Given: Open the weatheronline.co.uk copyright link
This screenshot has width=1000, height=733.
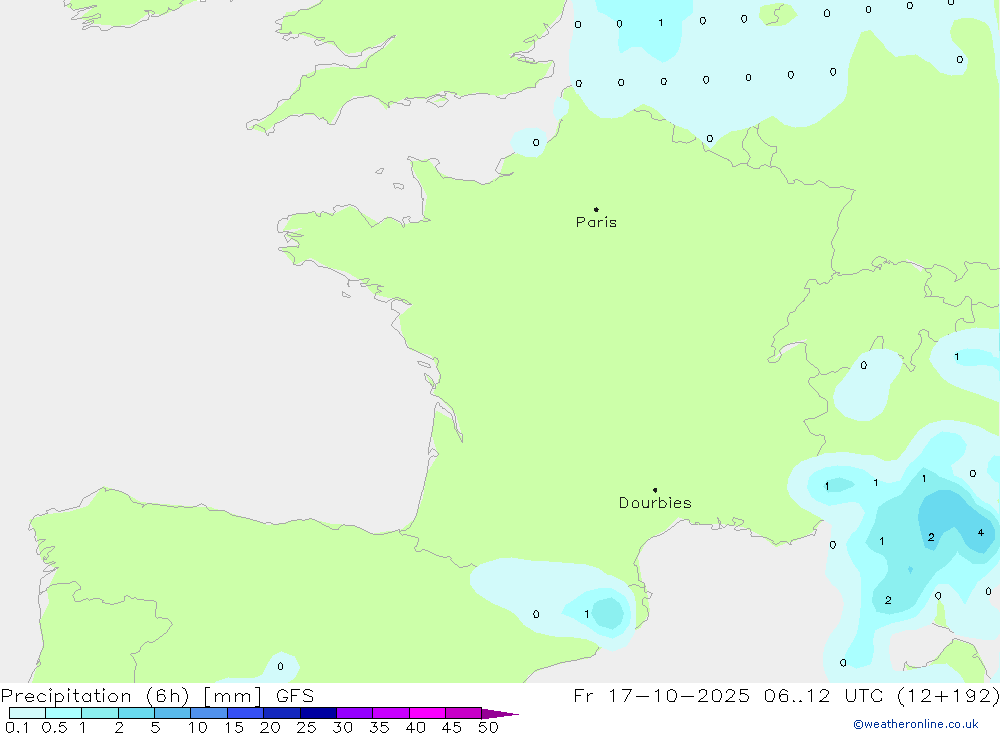Looking at the screenshot, I should [916, 724].
